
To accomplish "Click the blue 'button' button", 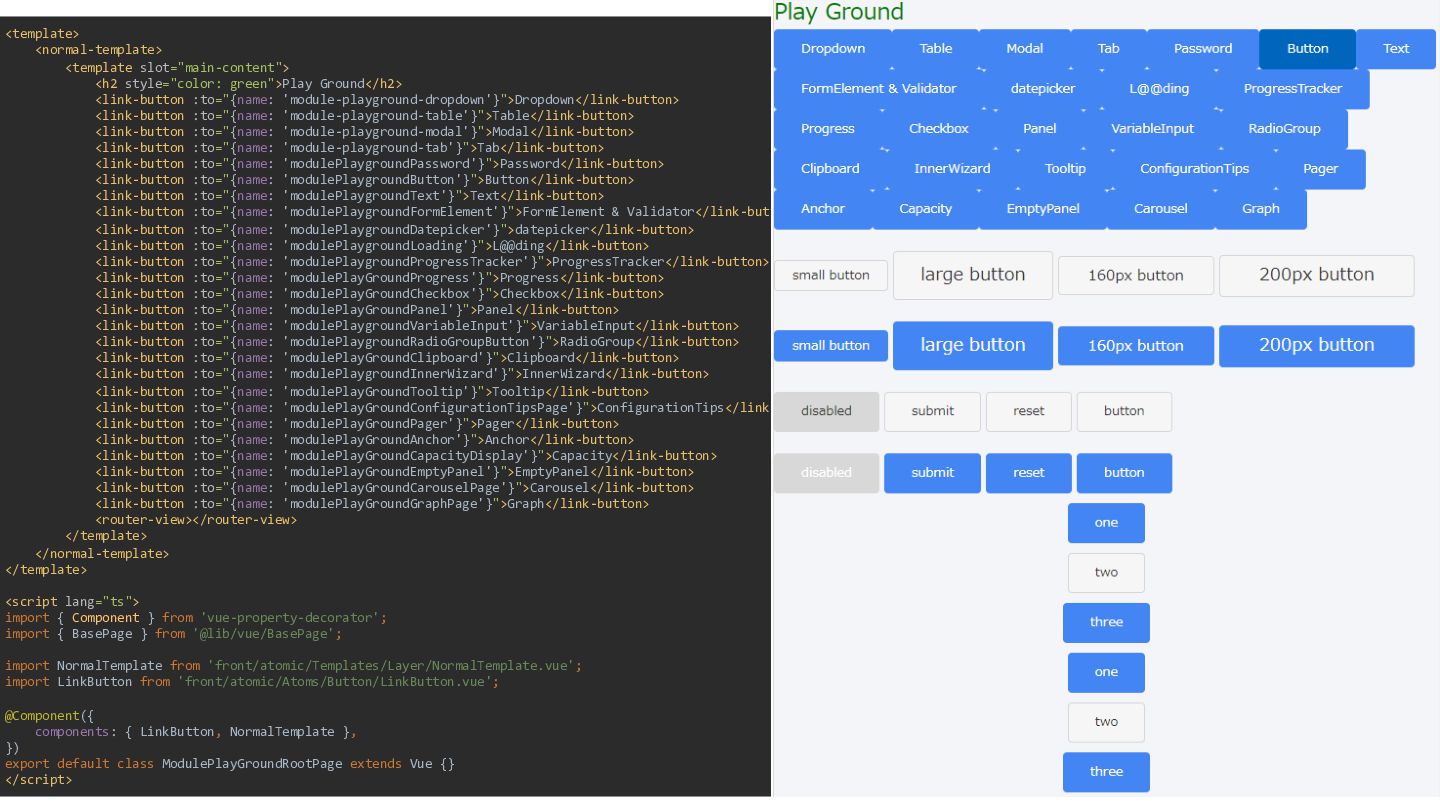I will click(x=1124, y=473).
